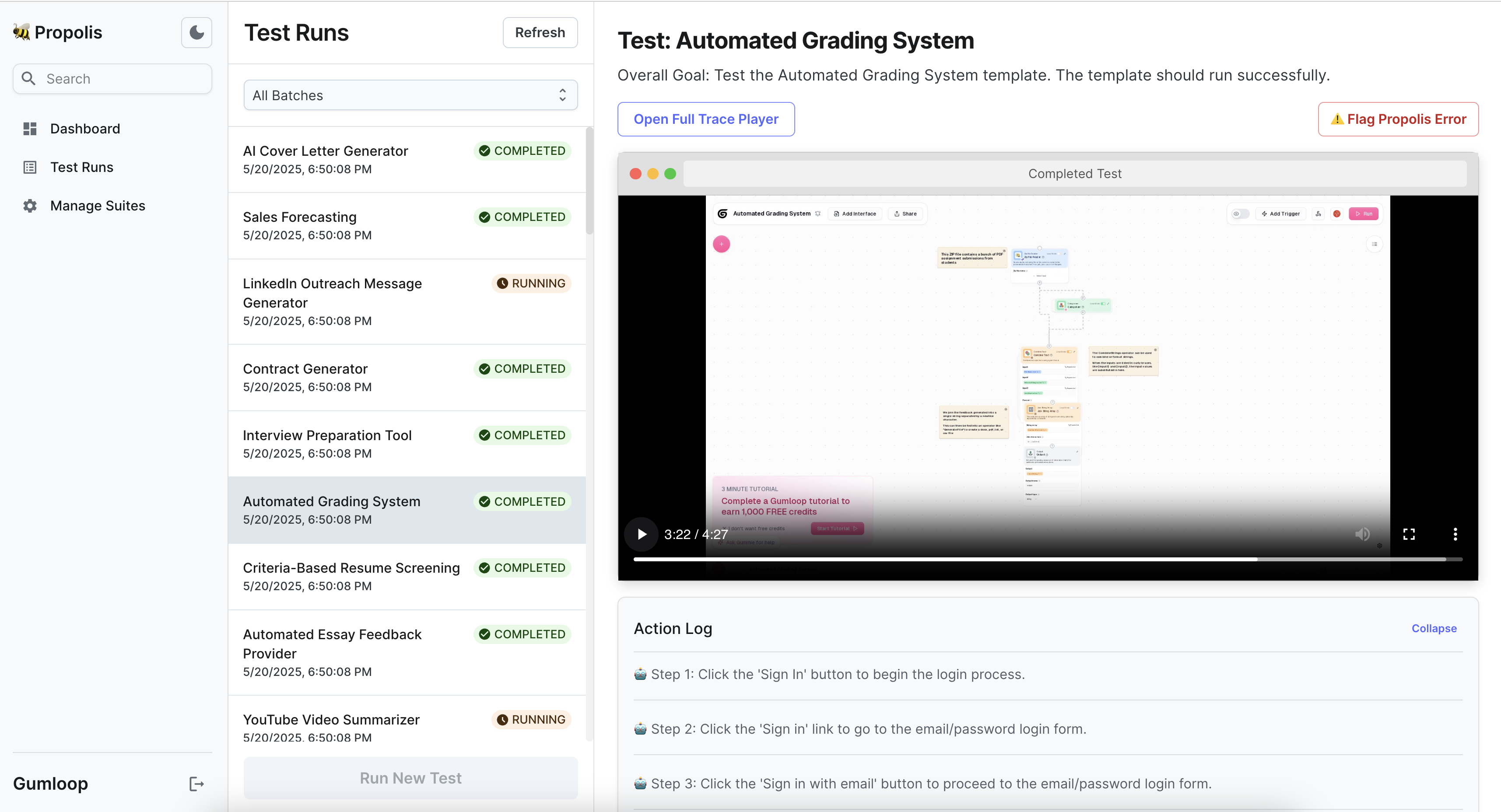The width and height of the screenshot is (1501, 812).
Task: Open the video more options menu
Action: (x=1455, y=534)
